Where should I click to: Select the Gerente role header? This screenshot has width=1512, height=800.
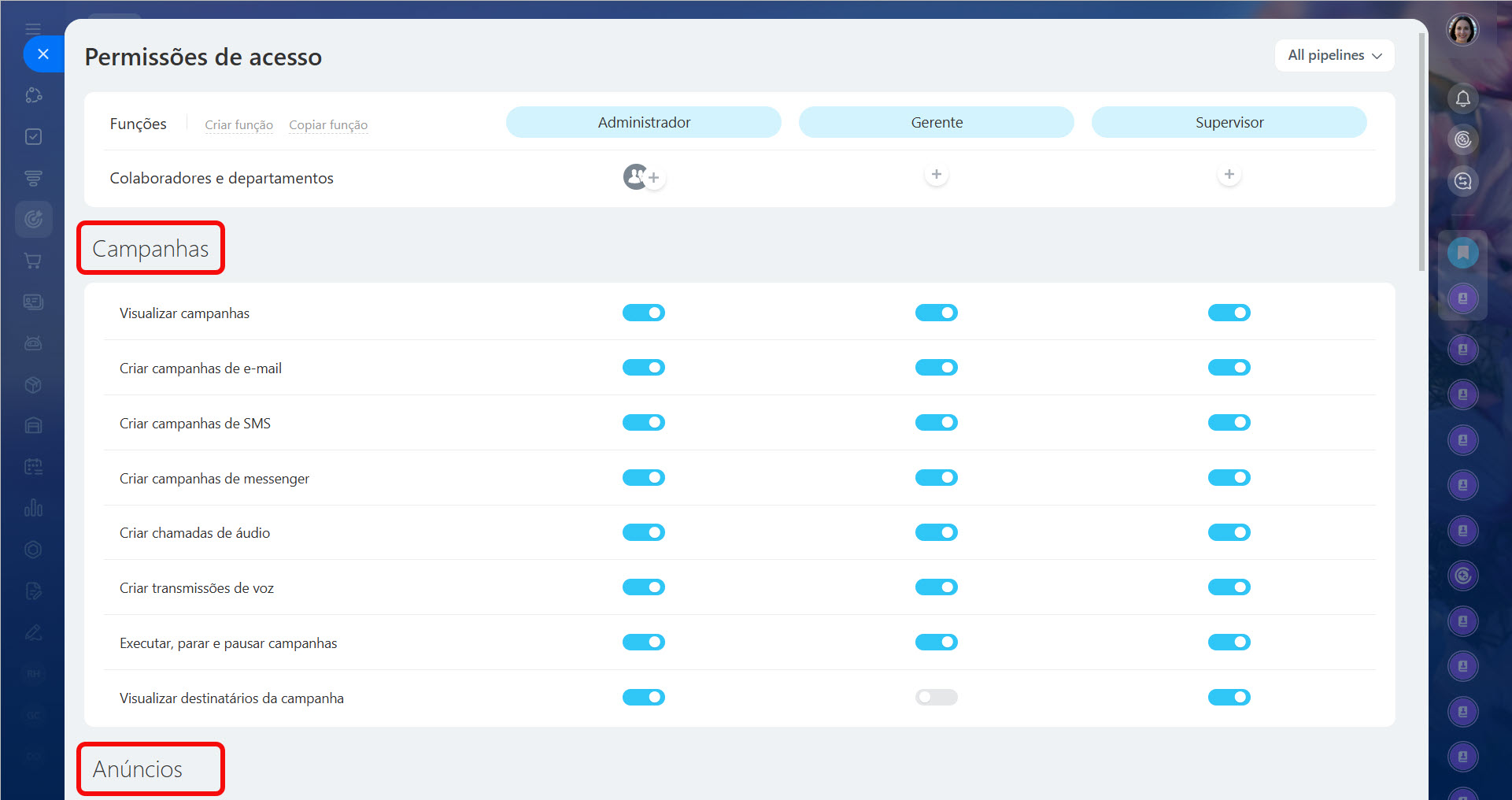pyautogui.click(x=937, y=122)
